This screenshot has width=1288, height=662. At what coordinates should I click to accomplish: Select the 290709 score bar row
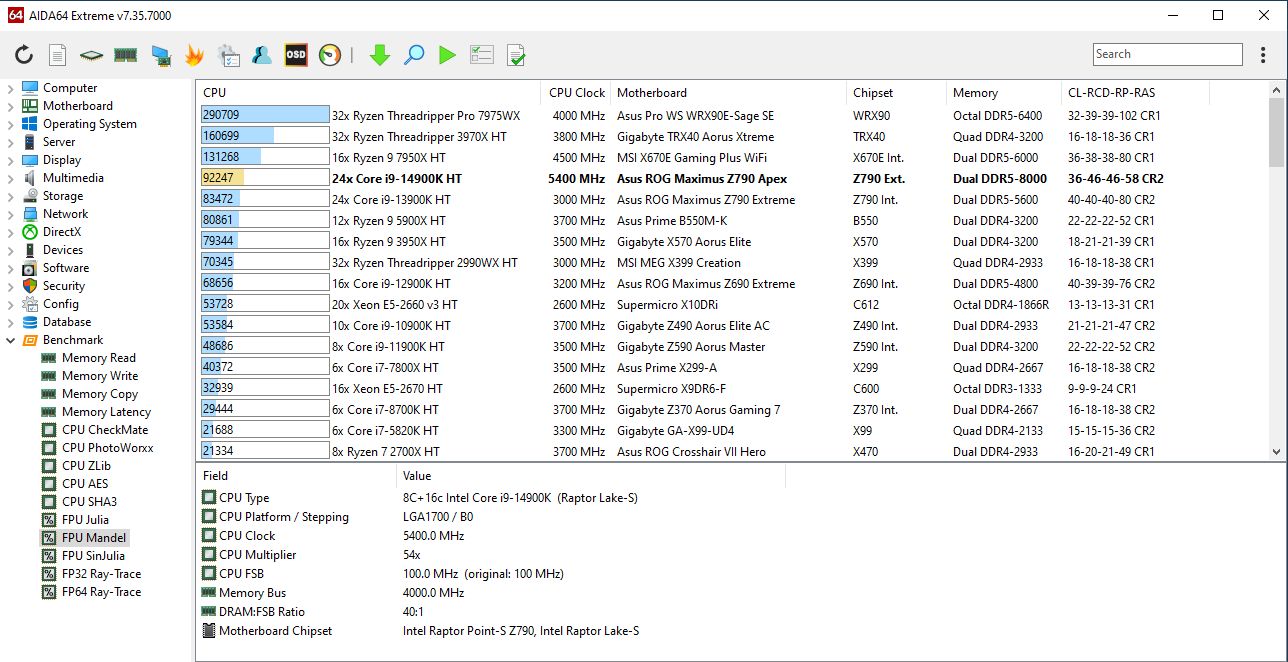coord(265,115)
